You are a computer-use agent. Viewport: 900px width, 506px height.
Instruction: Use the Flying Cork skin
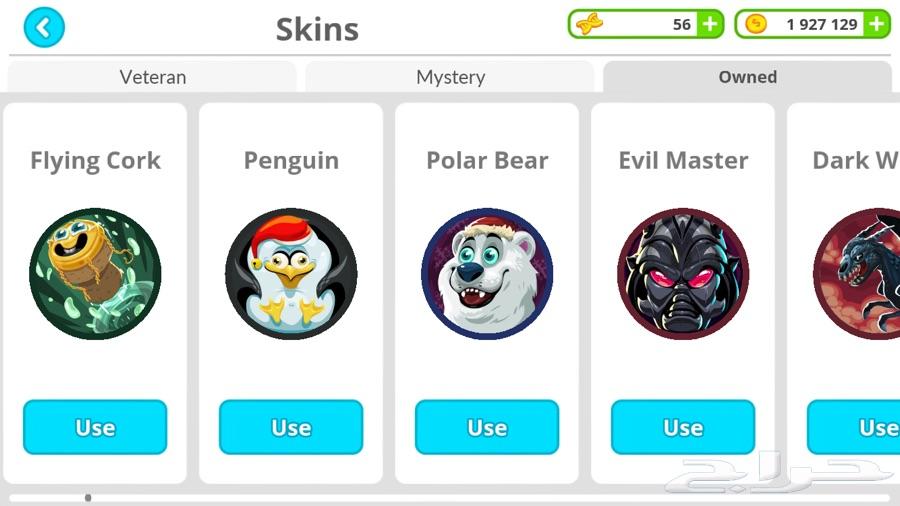95,427
